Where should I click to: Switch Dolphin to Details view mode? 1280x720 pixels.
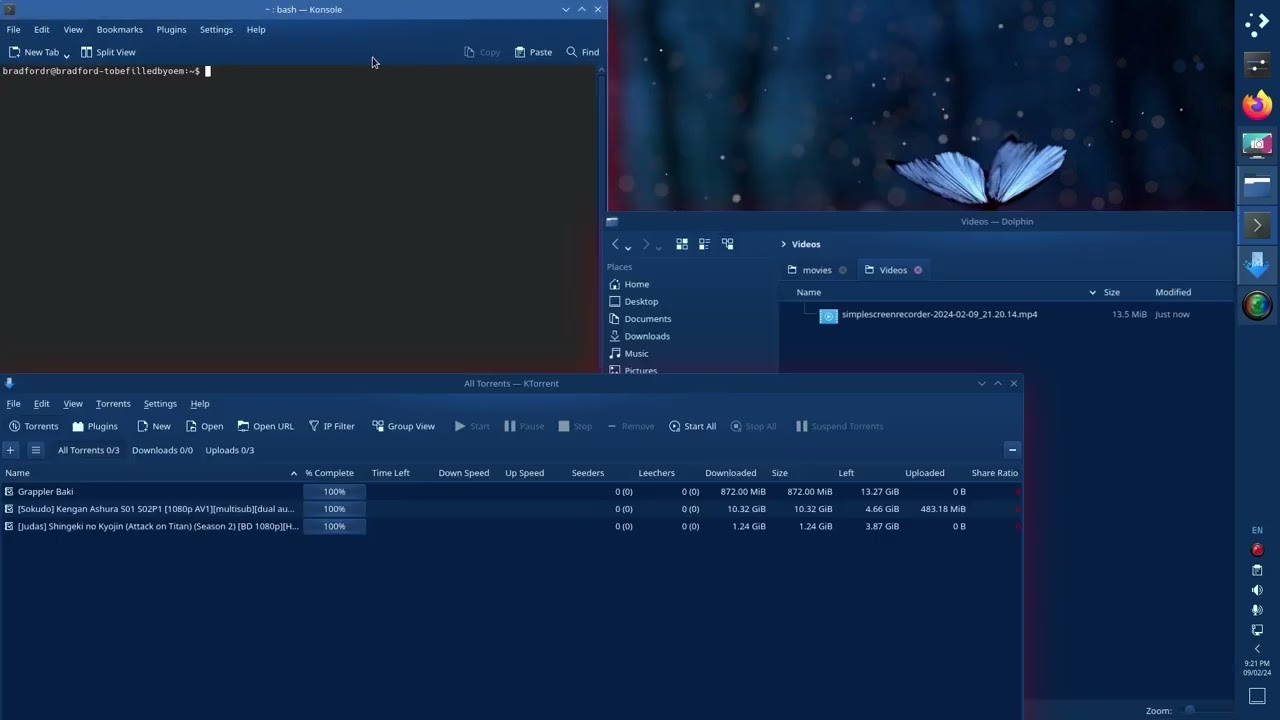727,244
